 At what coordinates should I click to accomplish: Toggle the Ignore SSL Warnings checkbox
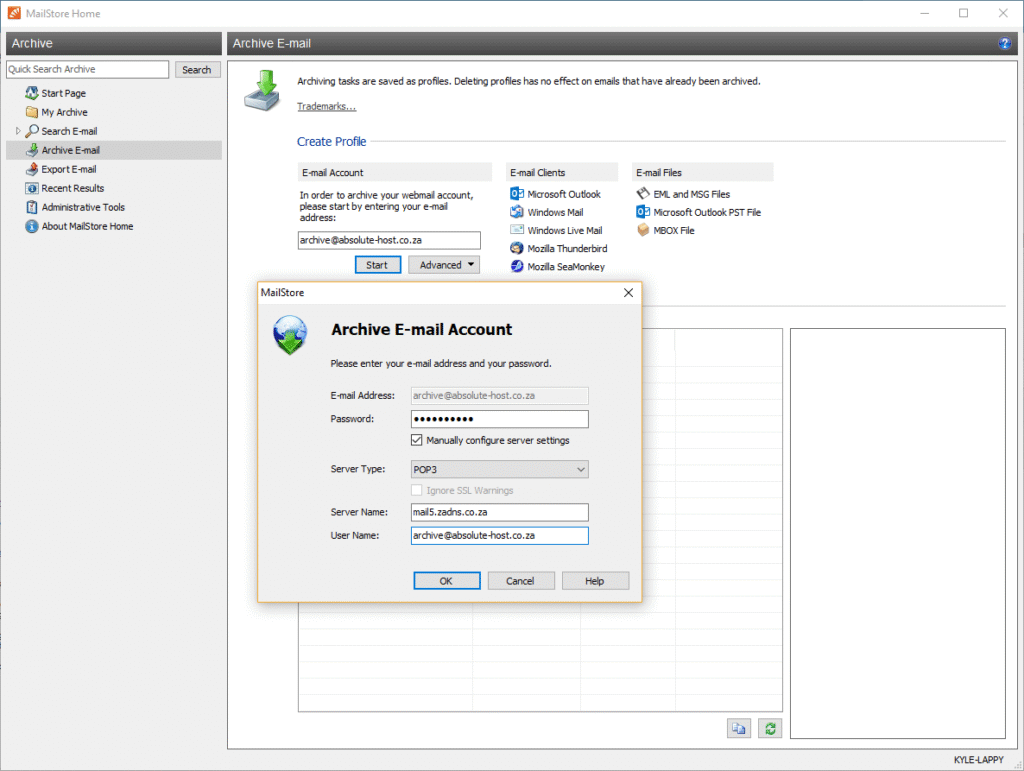pyautogui.click(x=417, y=490)
